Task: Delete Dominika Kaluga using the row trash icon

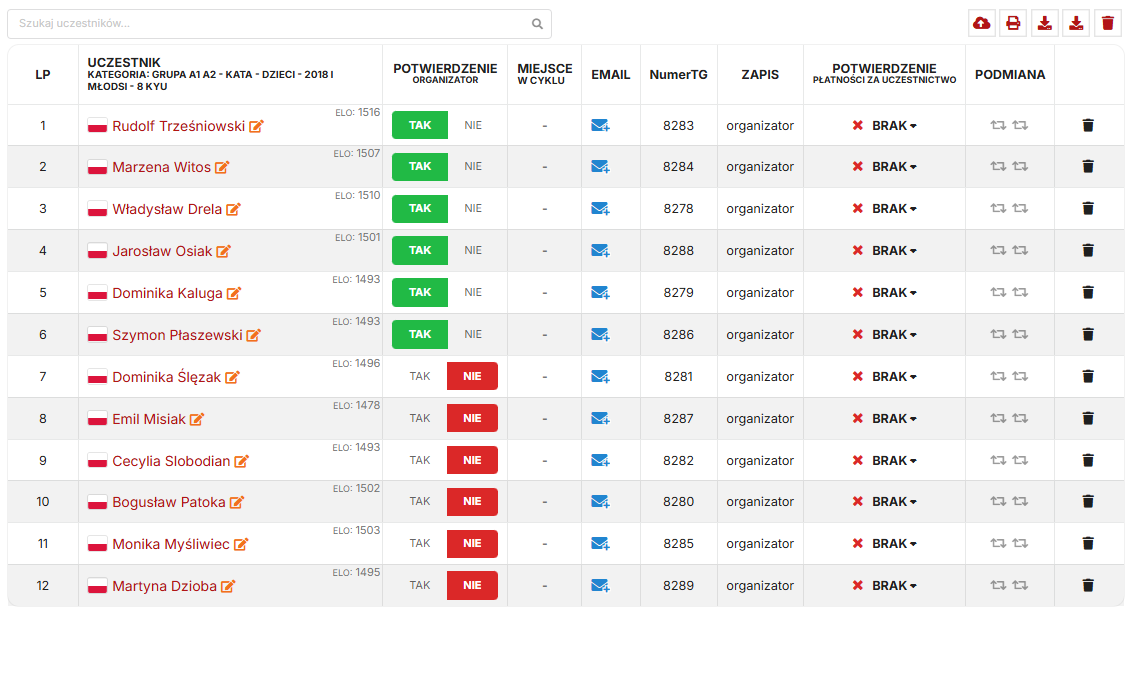Action: (x=1088, y=293)
